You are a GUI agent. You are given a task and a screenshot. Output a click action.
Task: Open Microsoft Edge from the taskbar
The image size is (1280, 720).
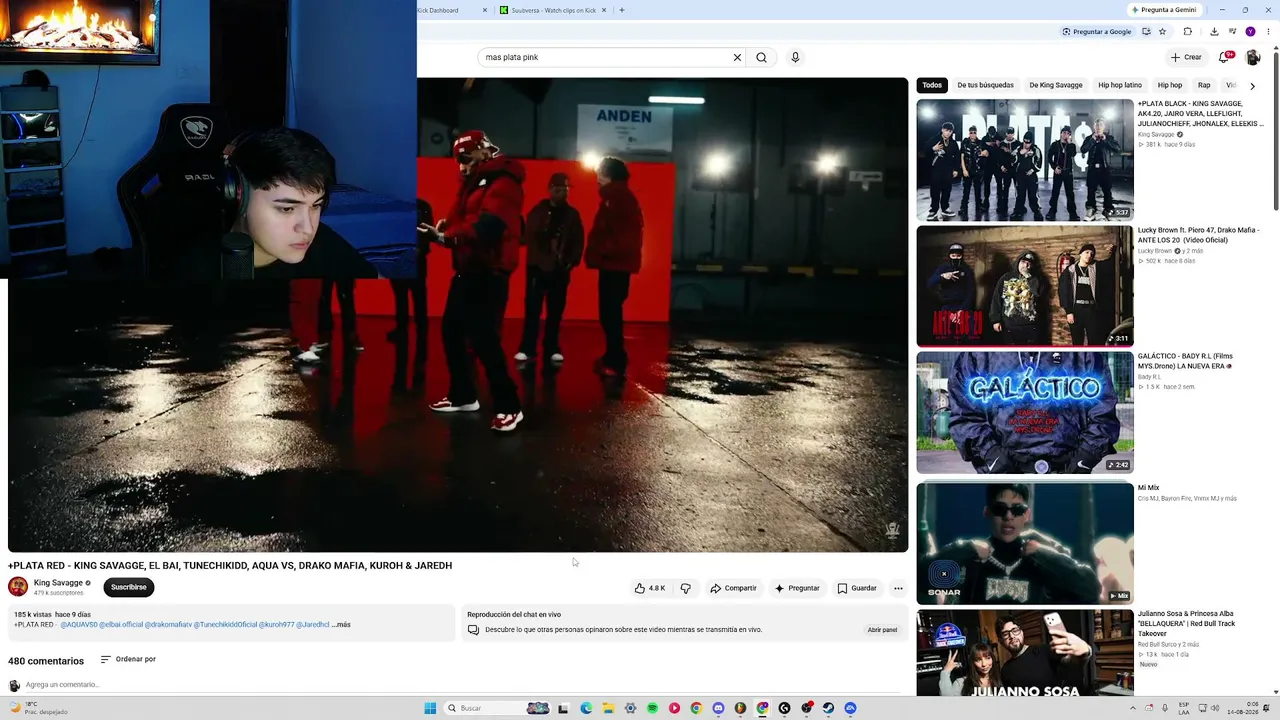[x=586, y=708]
